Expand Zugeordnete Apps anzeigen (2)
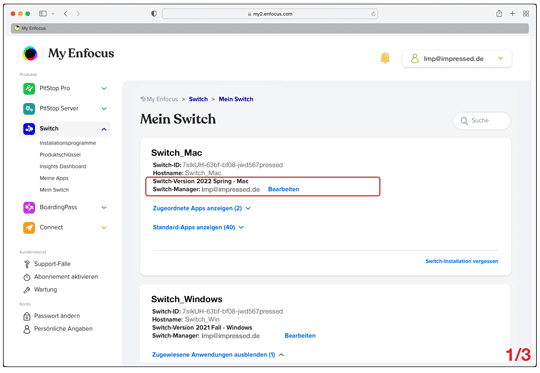The image size is (540, 373). (x=202, y=208)
